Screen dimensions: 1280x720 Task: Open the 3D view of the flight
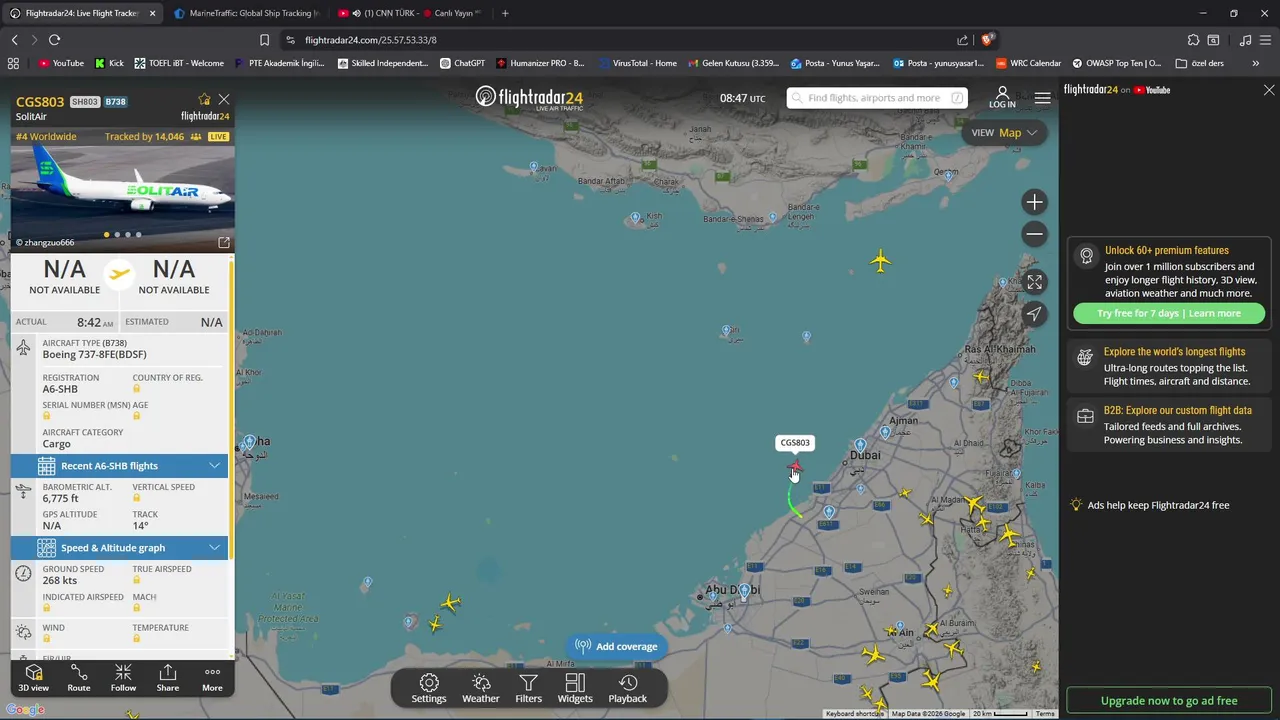click(33, 678)
